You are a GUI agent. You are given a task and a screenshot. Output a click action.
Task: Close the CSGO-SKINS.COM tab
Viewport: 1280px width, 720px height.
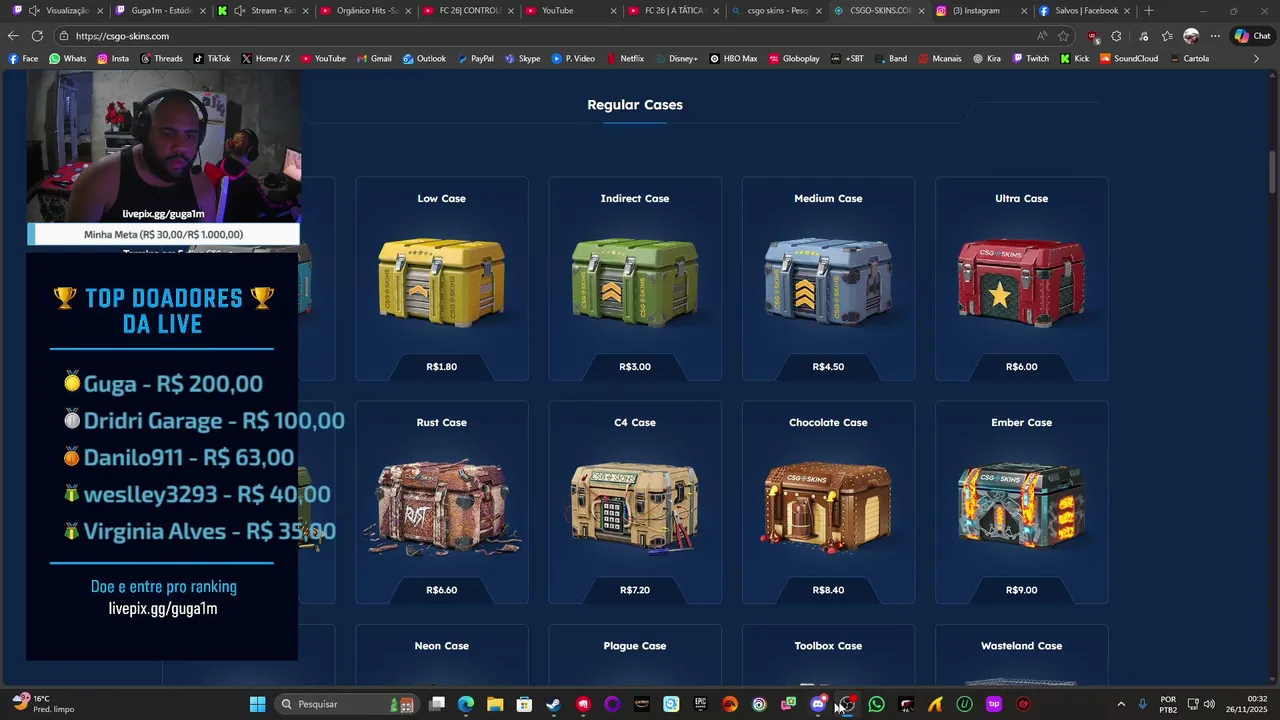(921, 11)
